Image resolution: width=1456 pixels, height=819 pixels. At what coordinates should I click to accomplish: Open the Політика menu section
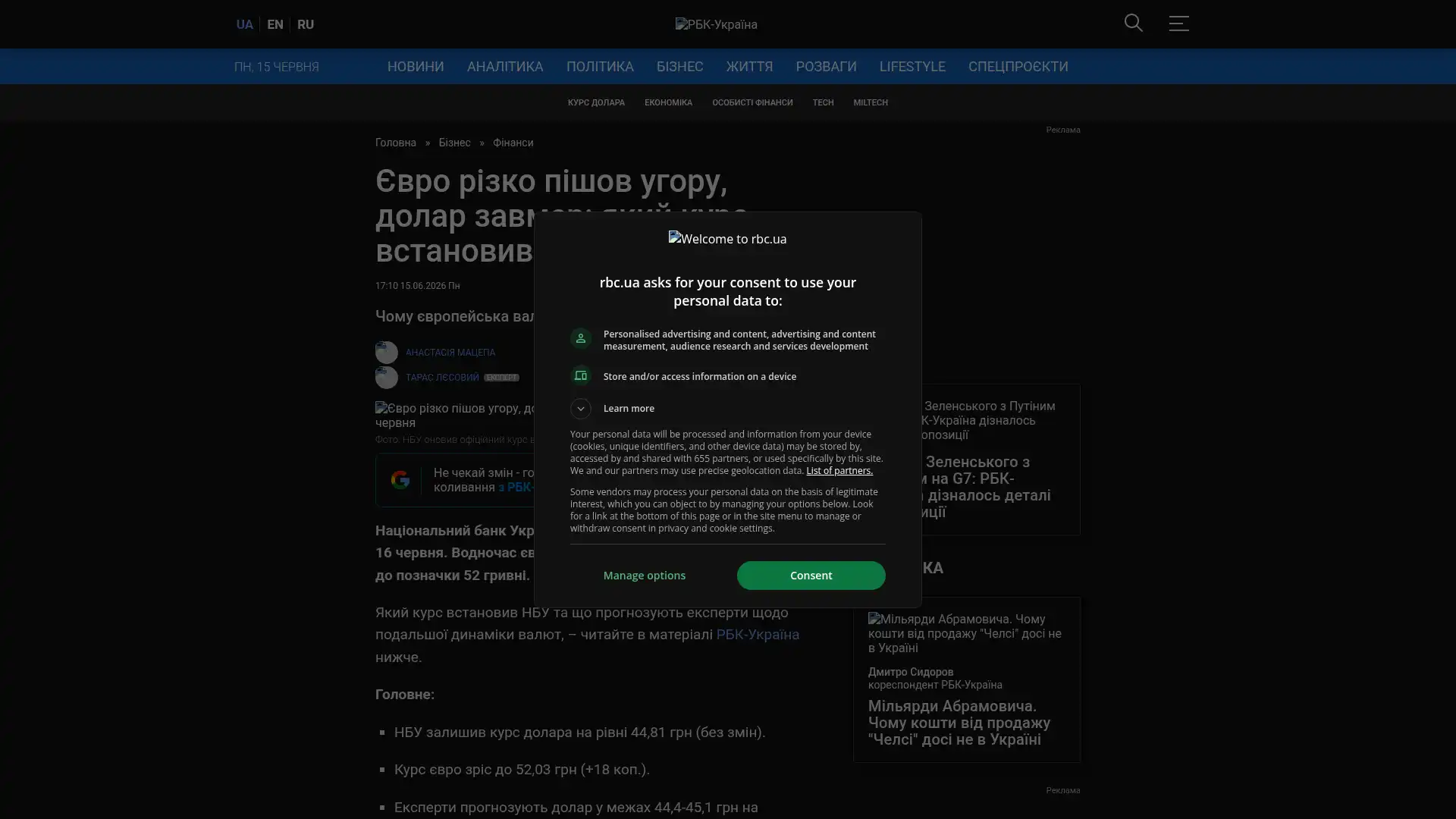click(600, 67)
